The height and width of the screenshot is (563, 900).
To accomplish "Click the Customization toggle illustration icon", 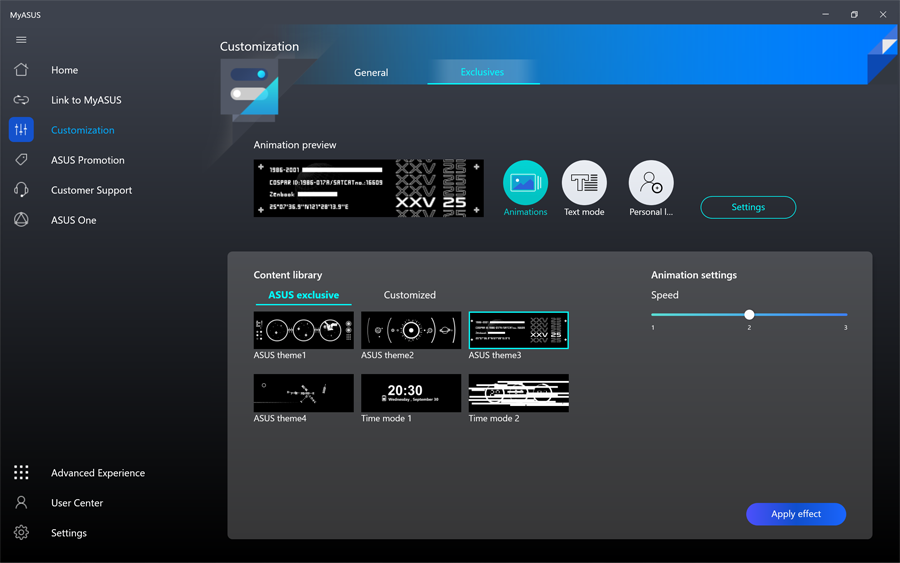I will click(250, 90).
